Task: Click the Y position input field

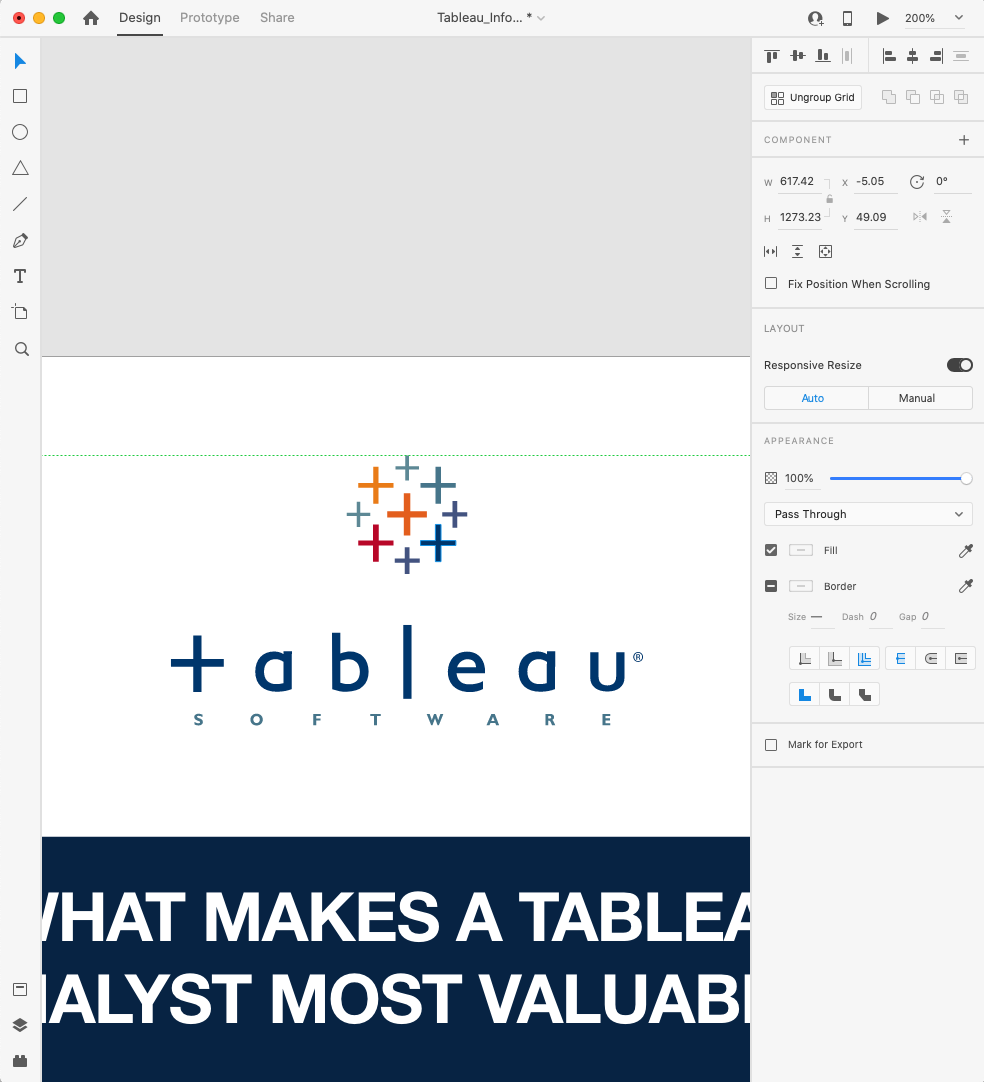Action: click(876, 218)
